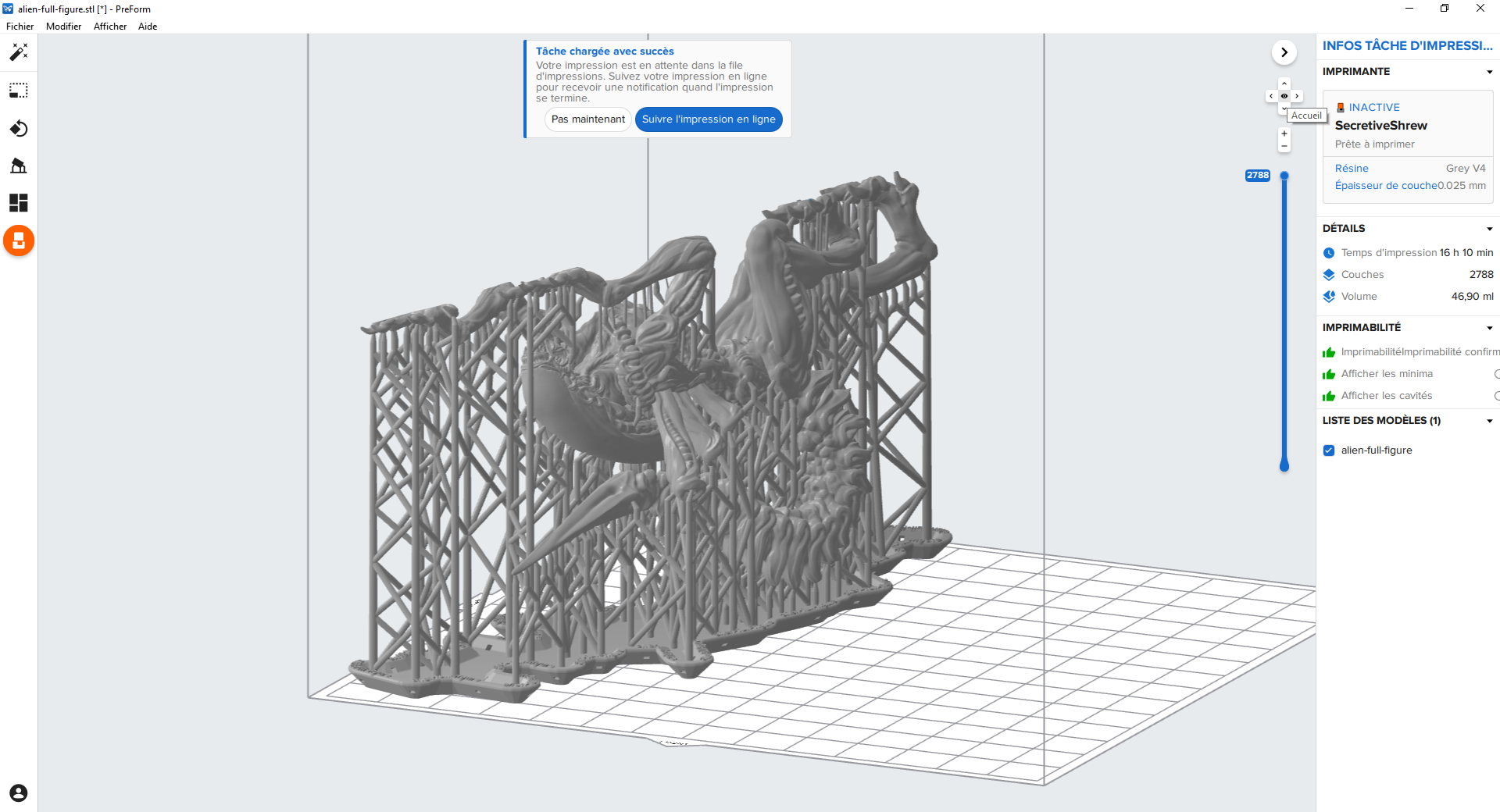The width and height of the screenshot is (1500, 812).
Task: Click the Afficher les cavités label
Action: [x=1387, y=396]
